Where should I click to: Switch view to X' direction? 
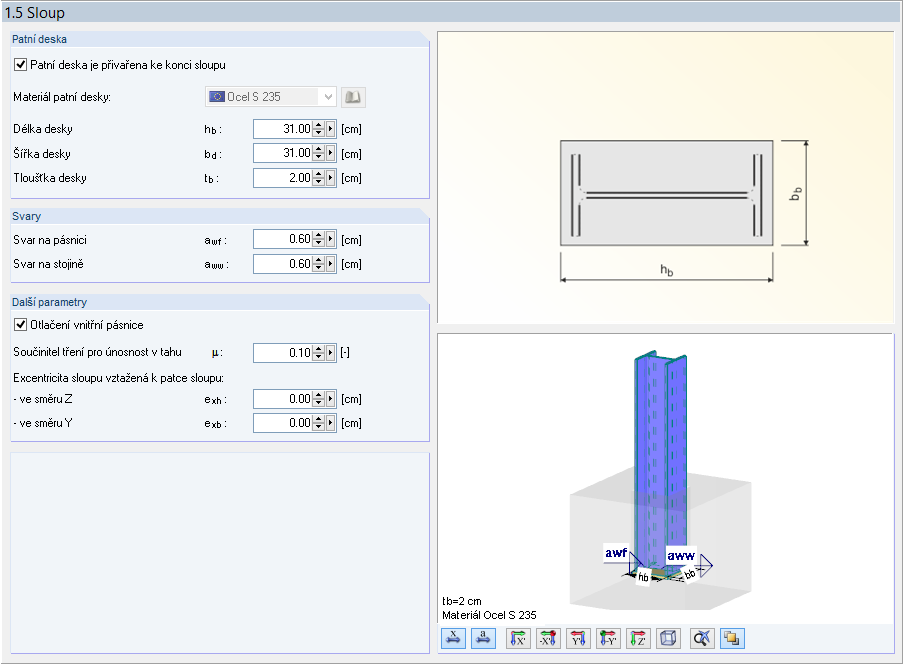point(518,638)
